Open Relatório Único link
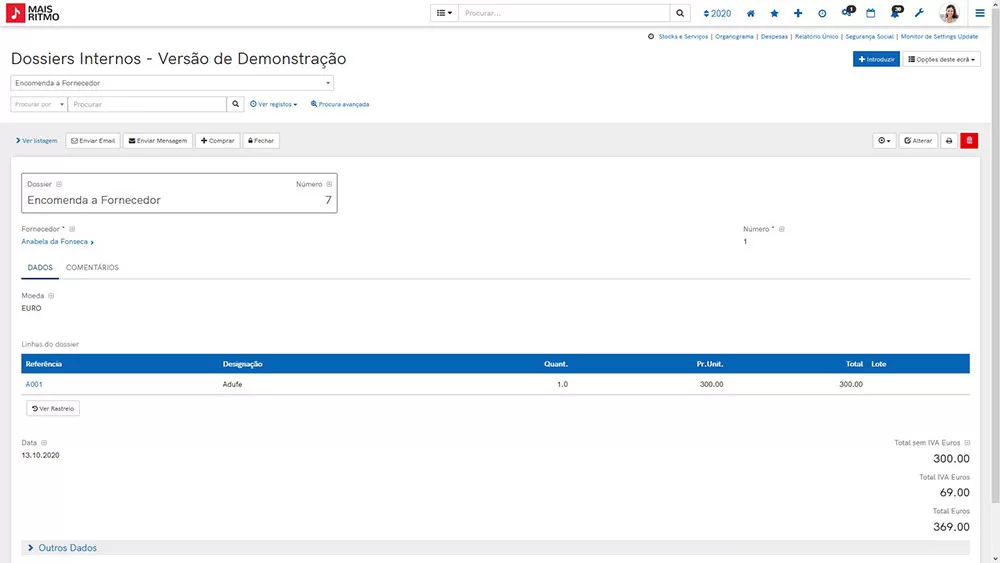Viewport: 1000px width, 563px height. coord(816,36)
